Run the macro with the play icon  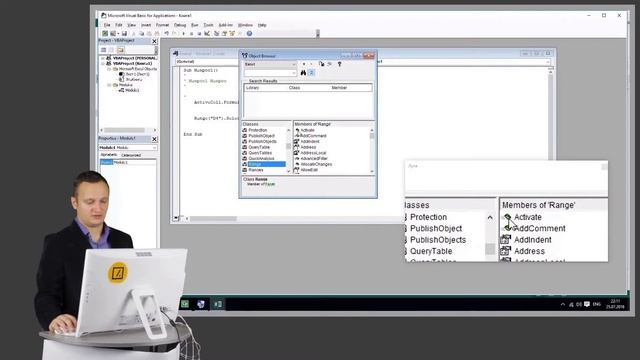click(x=183, y=33)
